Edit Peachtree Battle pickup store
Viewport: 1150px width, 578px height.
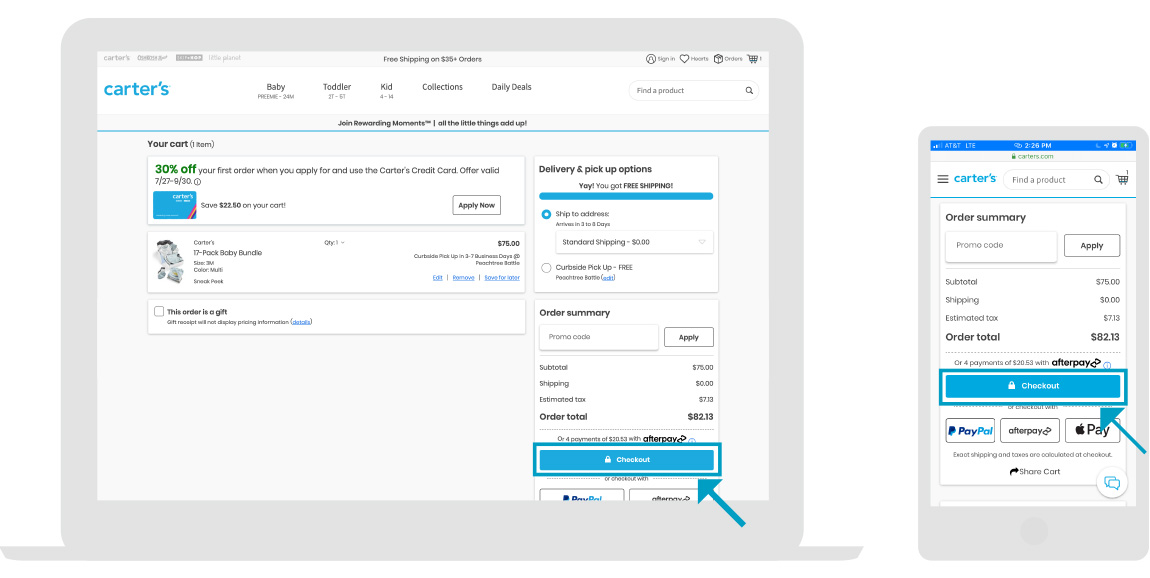pos(609,278)
